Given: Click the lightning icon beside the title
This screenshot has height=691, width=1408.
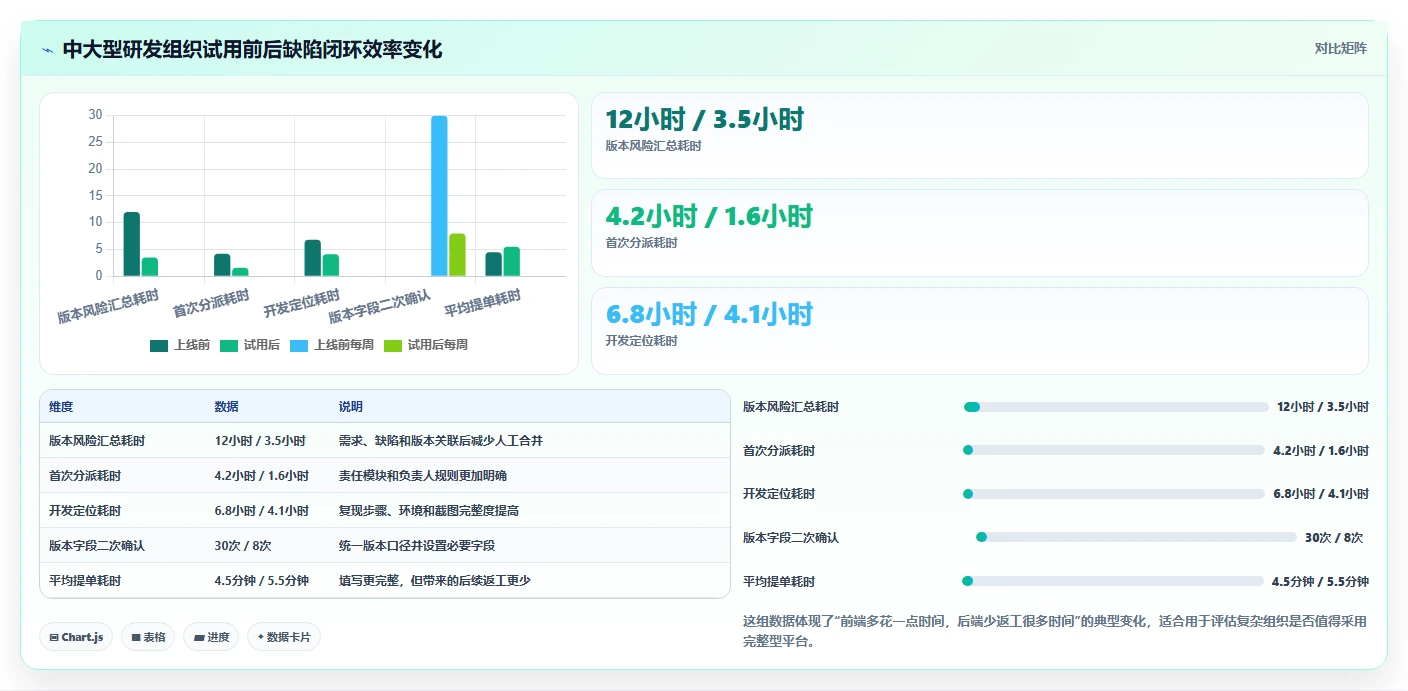Looking at the screenshot, I should (47, 50).
